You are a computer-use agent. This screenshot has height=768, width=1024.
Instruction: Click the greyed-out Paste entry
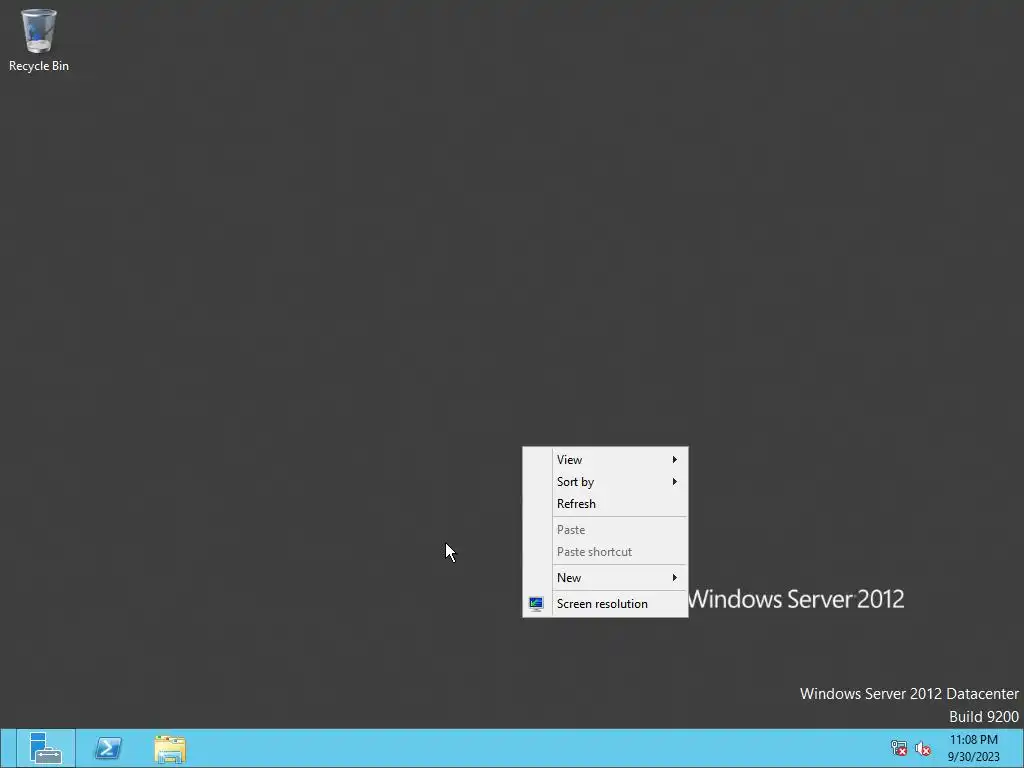coord(605,530)
